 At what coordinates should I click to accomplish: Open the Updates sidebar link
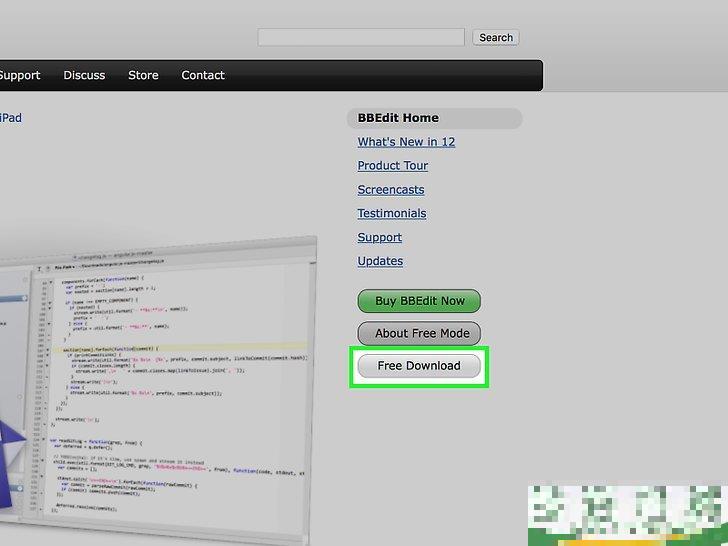click(x=380, y=261)
